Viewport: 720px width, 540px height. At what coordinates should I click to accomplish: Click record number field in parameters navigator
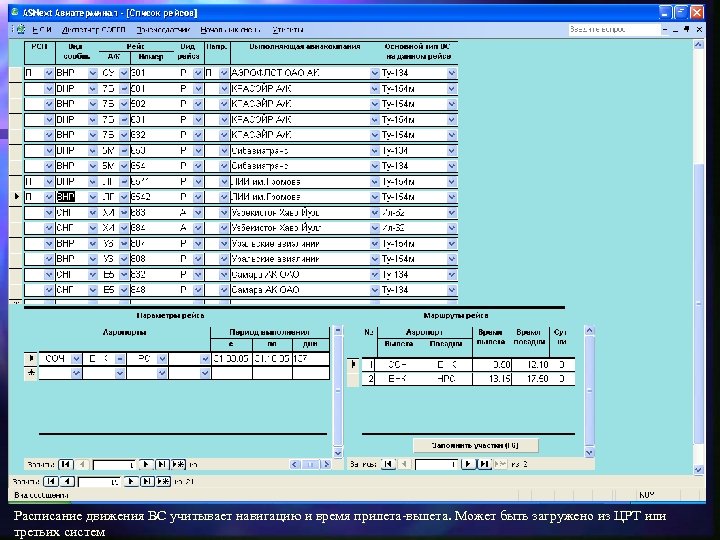(x=114, y=465)
